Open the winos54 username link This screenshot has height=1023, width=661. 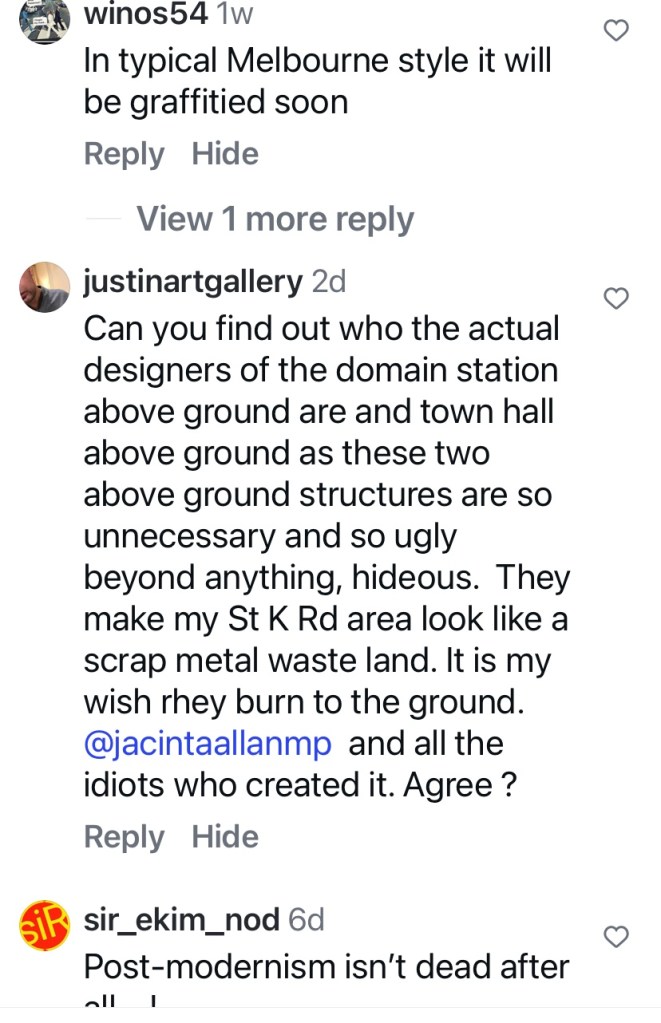click(145, 14)
